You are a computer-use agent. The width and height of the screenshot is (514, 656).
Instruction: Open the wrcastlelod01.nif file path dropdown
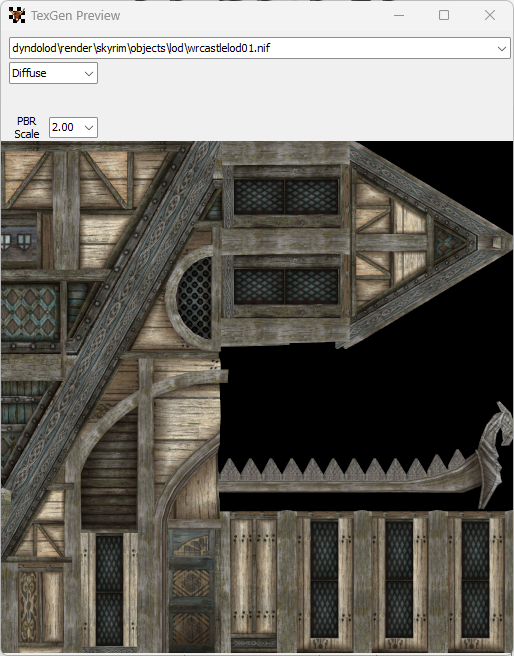click(x=259, y=48)
